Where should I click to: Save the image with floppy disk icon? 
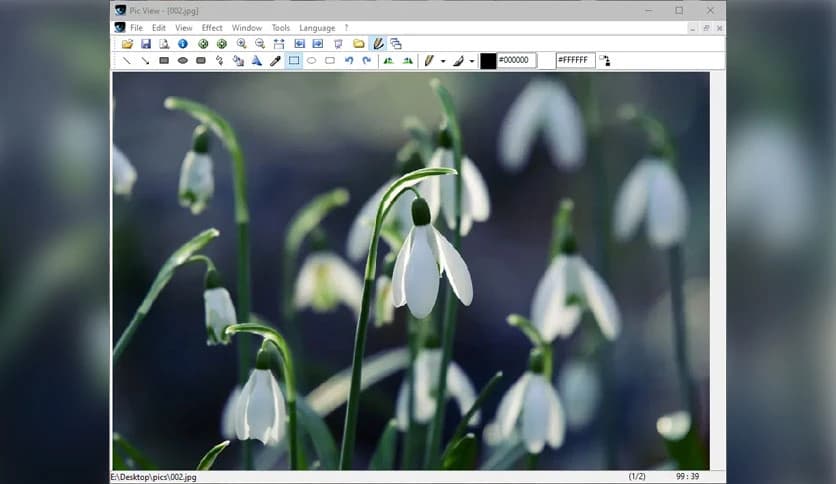click(x=146, y=44)
